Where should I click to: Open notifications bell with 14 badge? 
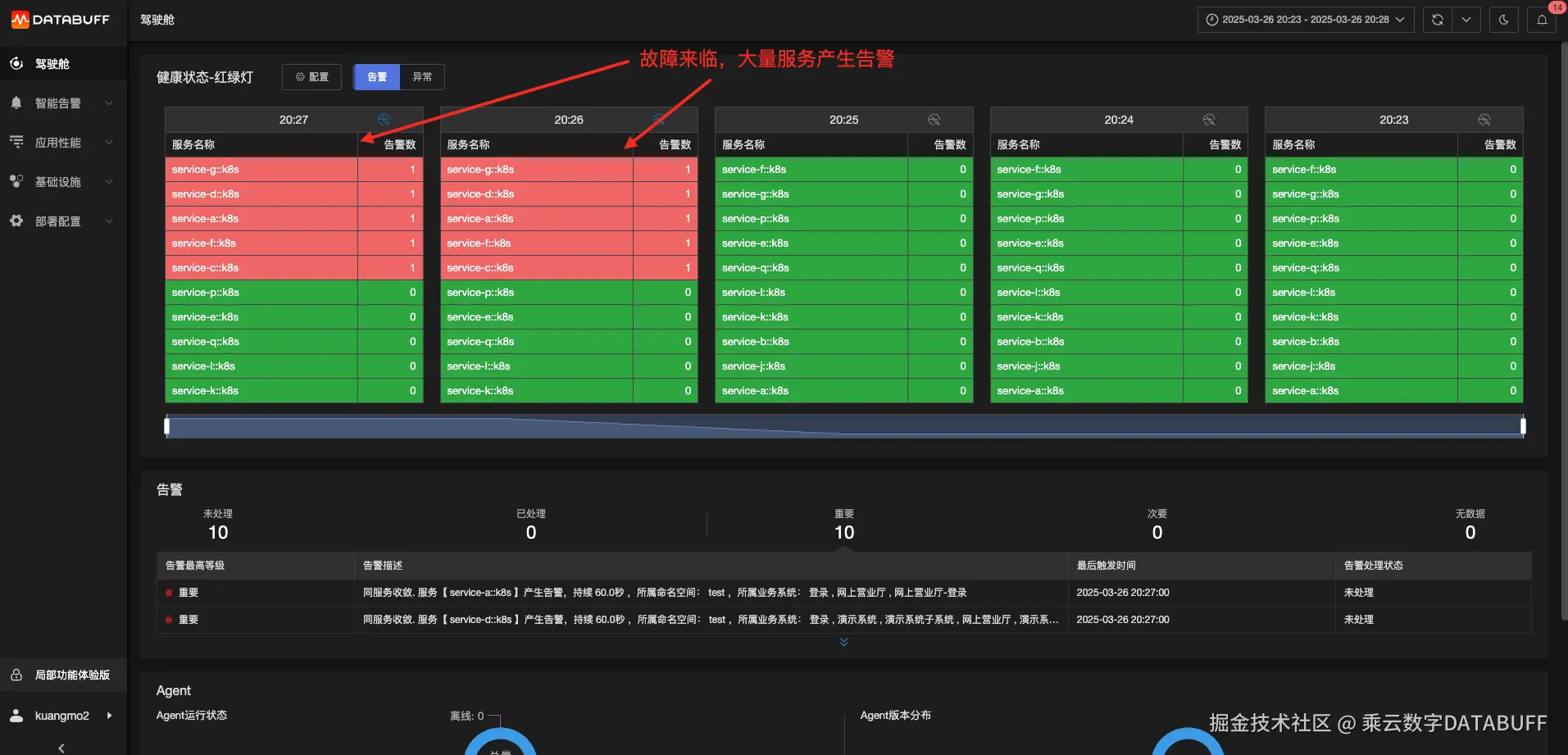(1543, 20)
